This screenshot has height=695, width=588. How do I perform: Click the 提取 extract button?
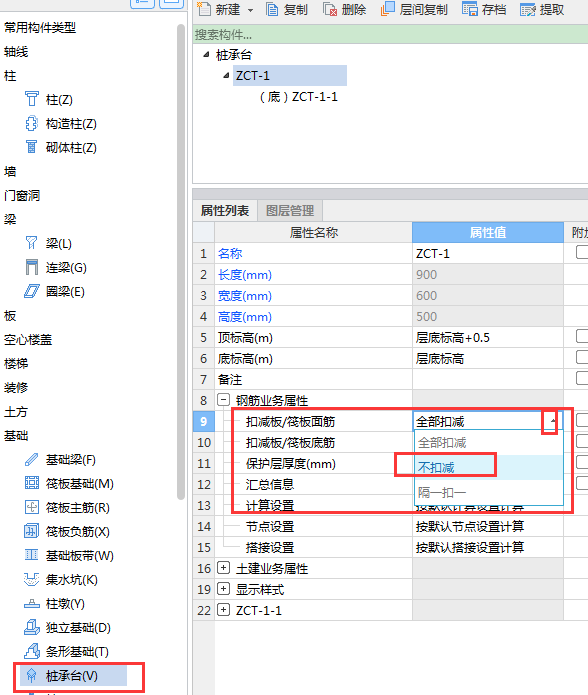[542, 9]
